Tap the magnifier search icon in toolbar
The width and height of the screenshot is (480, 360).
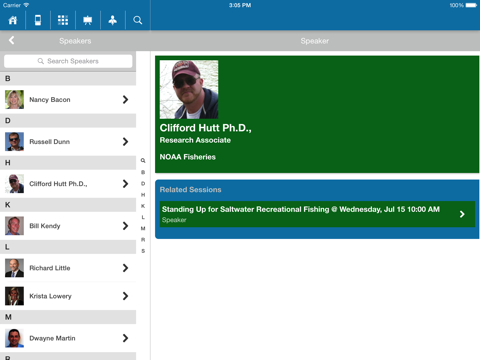point(138,20)
